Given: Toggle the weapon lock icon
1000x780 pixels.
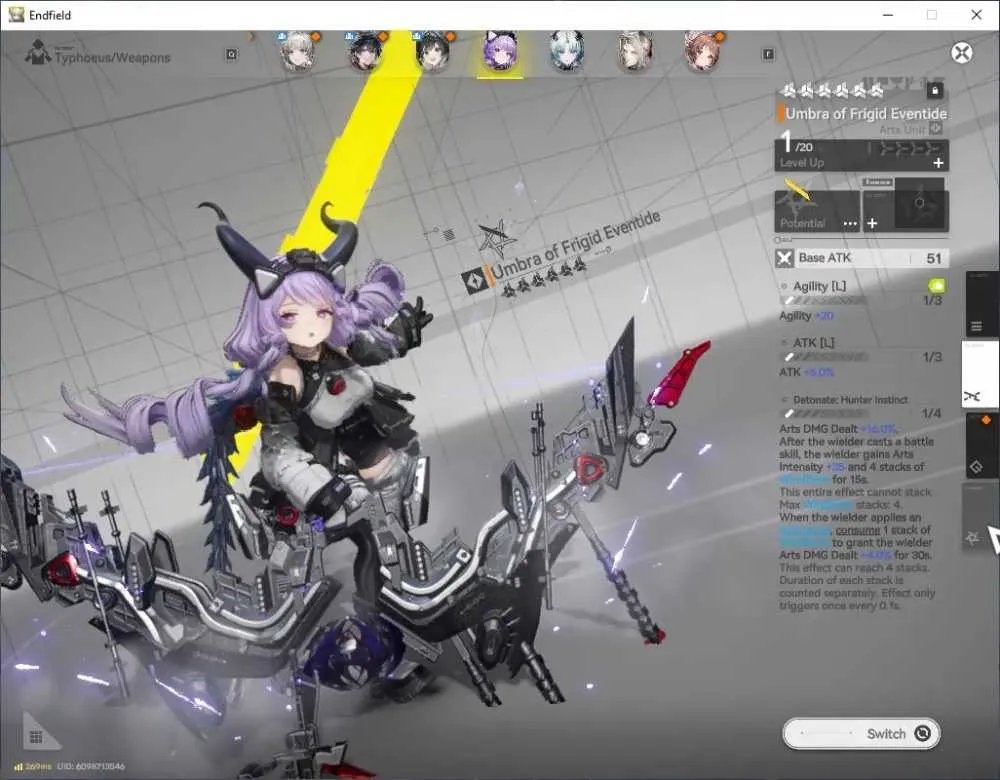Looking at the screenshot, I should [935, 91].
